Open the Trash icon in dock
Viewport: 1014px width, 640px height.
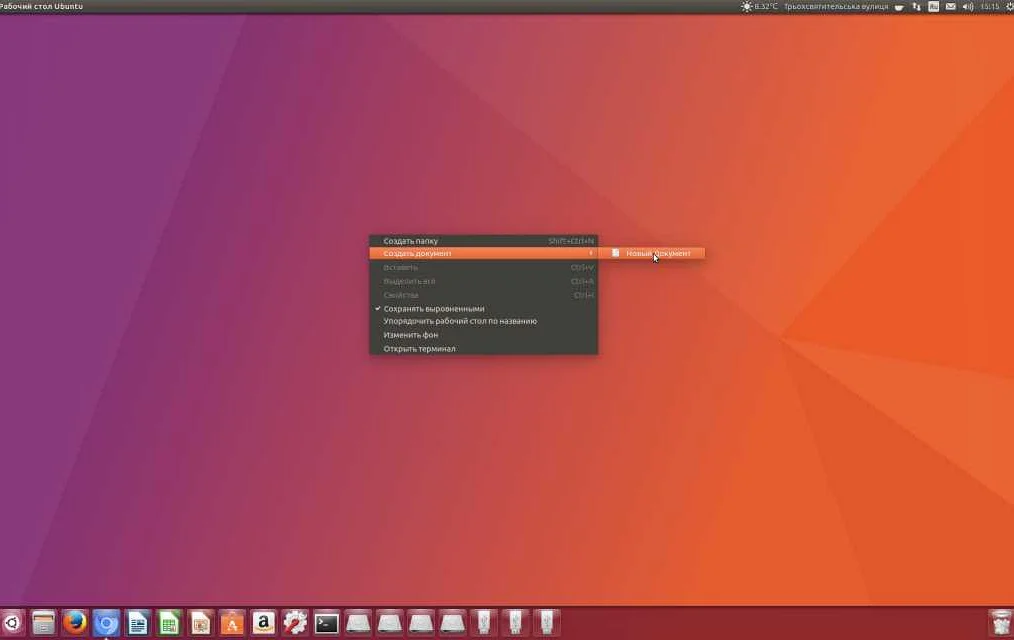[x=999, y=623]
